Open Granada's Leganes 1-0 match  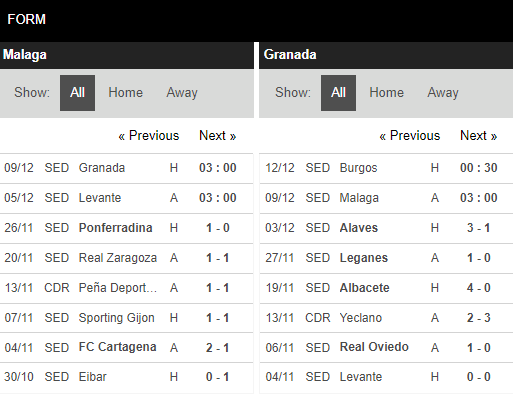386,258
